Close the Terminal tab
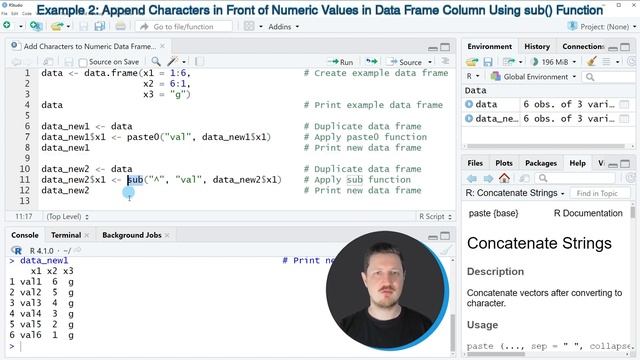The height and width of the screenshot is (360, 640). click(x=87, y=235)
